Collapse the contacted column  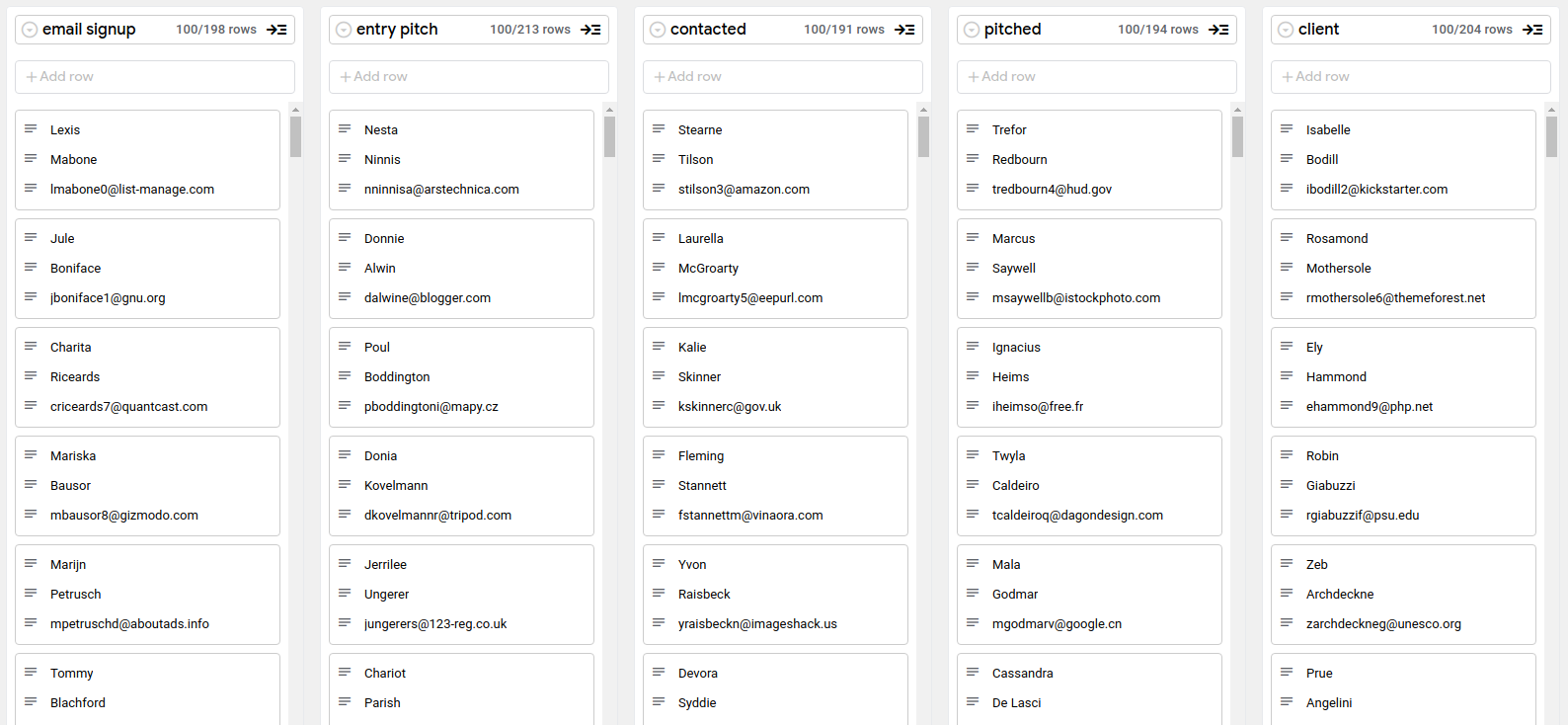coord(904,30)
